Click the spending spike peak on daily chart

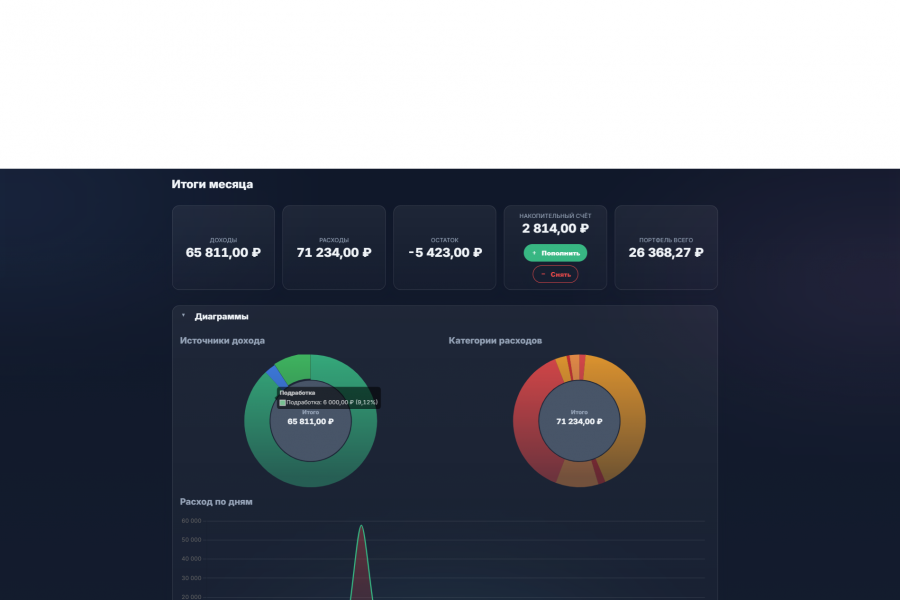pyautogui.click(x=361, y=526)
